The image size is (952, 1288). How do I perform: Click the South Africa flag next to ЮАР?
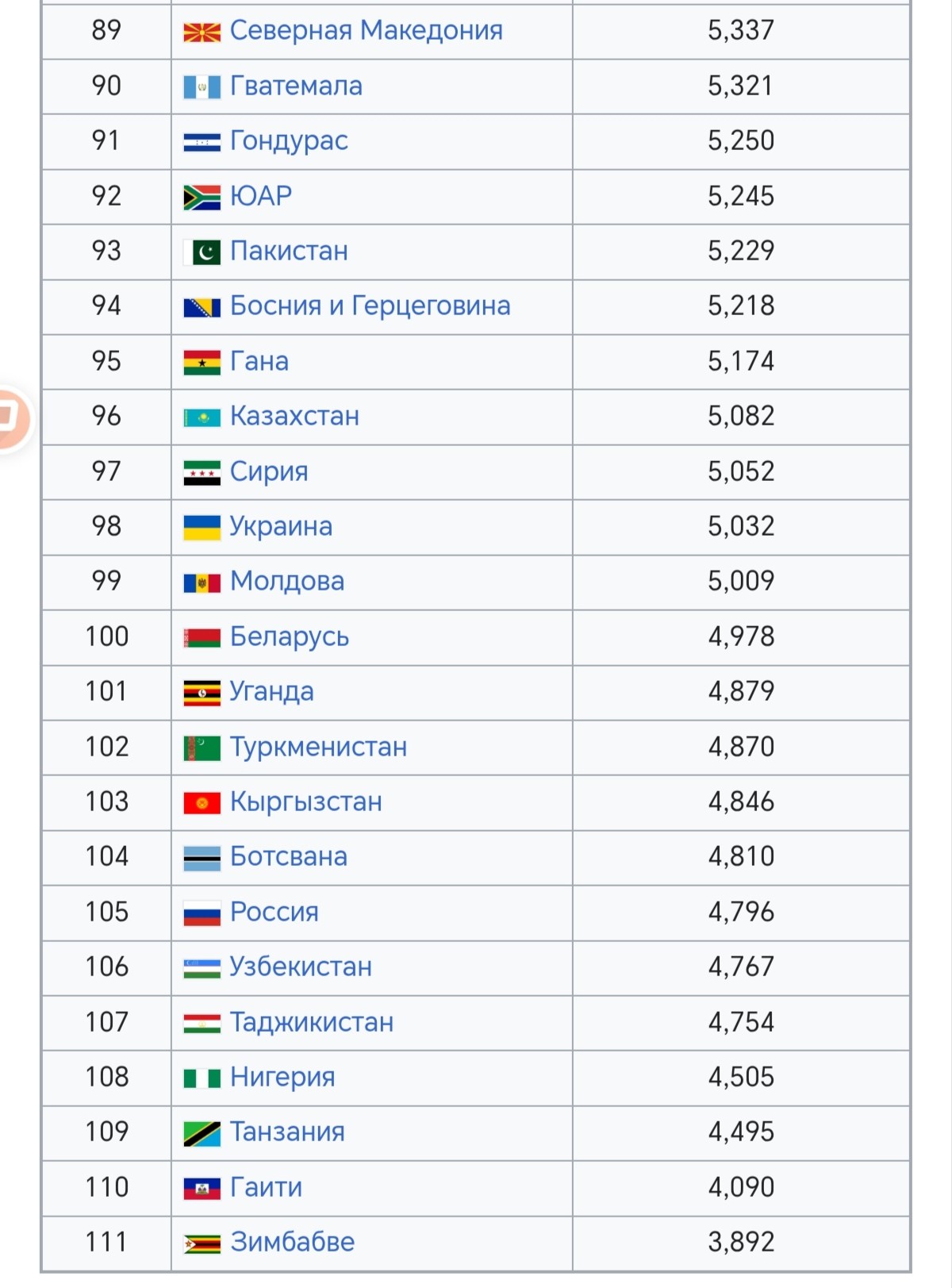click(202, 197)
